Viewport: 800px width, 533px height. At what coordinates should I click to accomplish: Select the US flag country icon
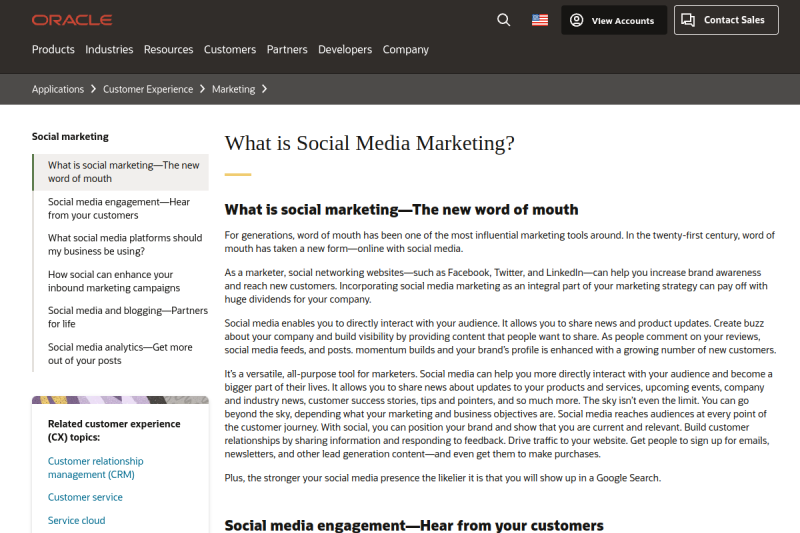click(540, 20)
